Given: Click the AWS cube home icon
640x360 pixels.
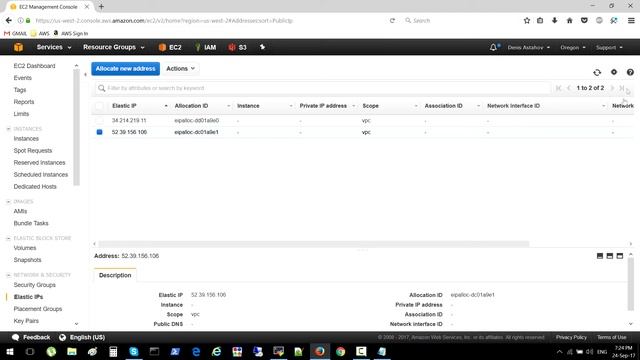Looking at the screenshot, I should (x=18, y=47).
